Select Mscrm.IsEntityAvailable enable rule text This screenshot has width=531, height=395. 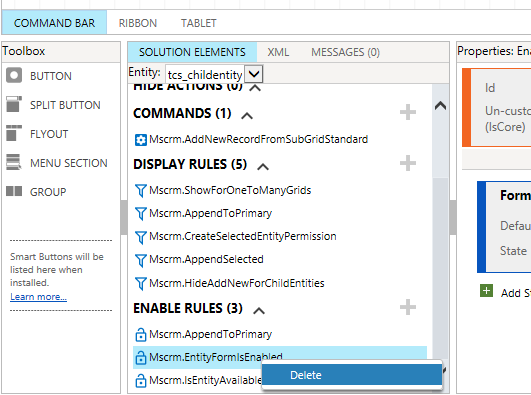[205, 380]
